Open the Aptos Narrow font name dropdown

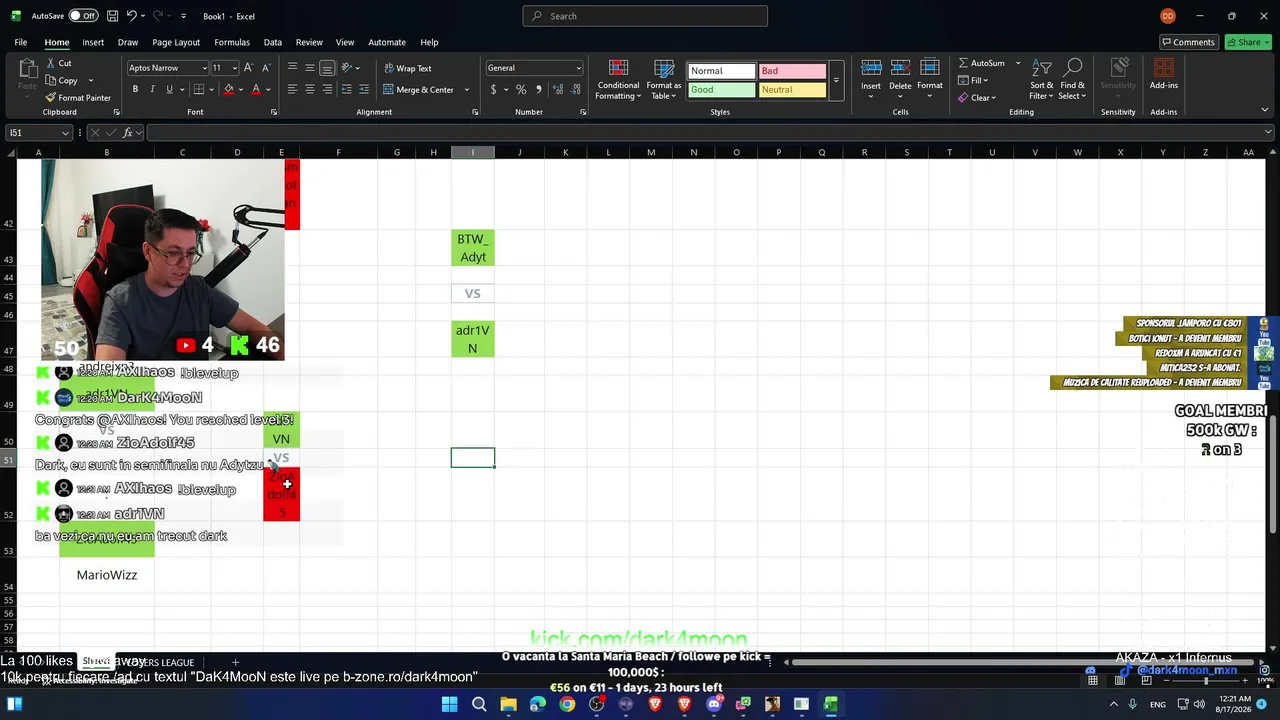click(203, 68)
